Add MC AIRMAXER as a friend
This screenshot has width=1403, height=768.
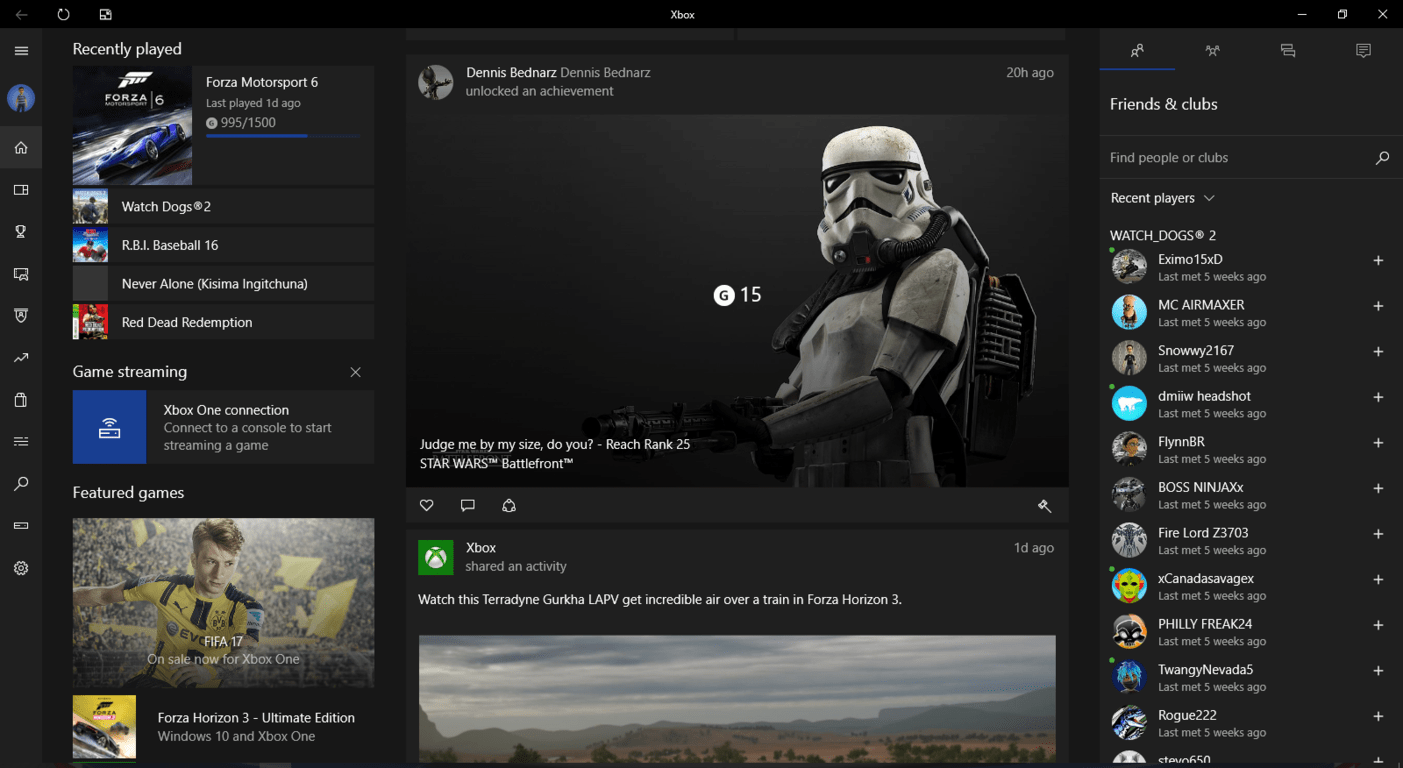(x=1378, y=306)
